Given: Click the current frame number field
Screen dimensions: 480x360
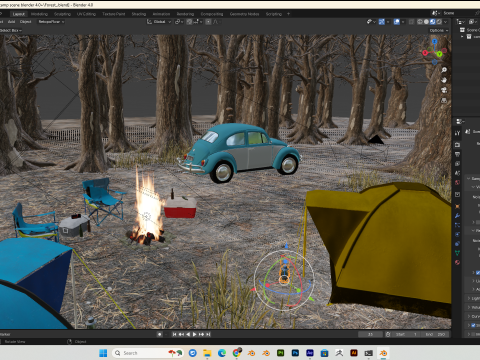Looking at the screenshot, I should 370,334.
